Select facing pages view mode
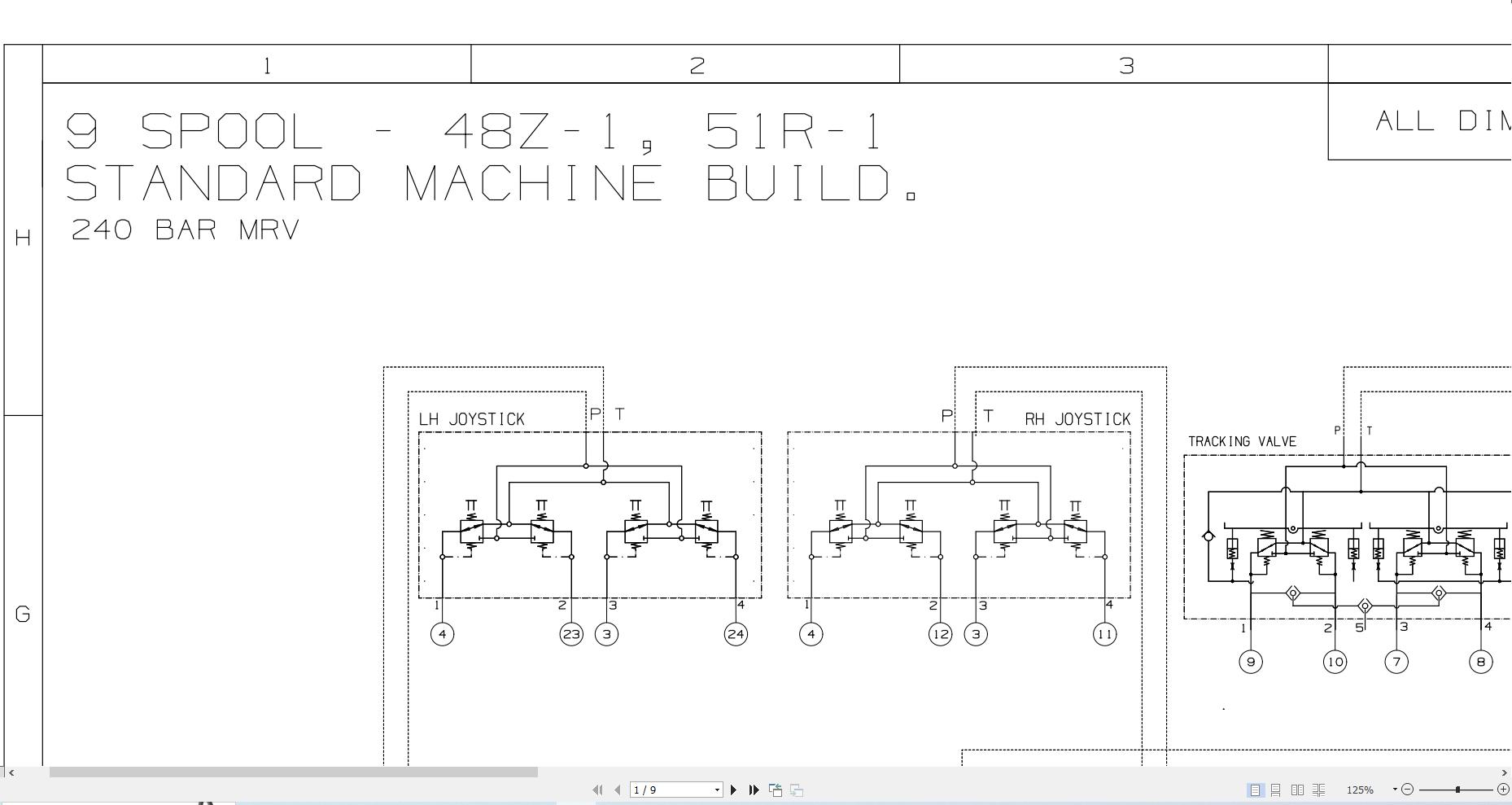Viewport: 1512px width, 805px height. pos(1297,790)
